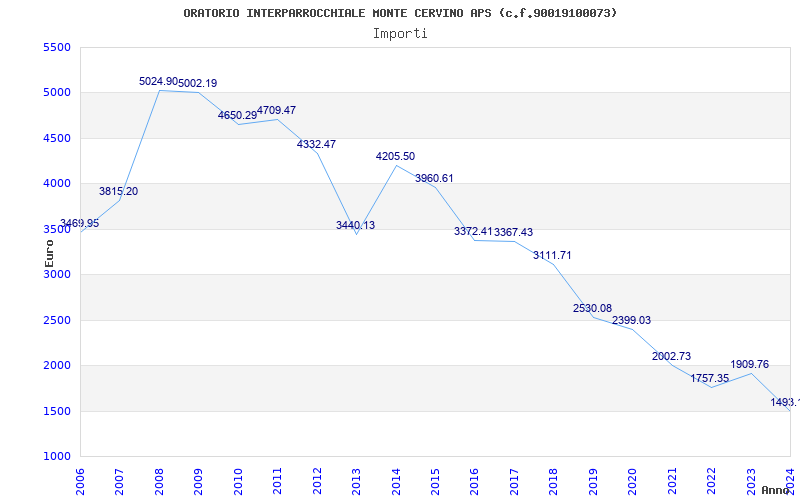This screenshot has width=800, height=500.
Task: Click the 1500 y-axis tick label
Action: 57,411
